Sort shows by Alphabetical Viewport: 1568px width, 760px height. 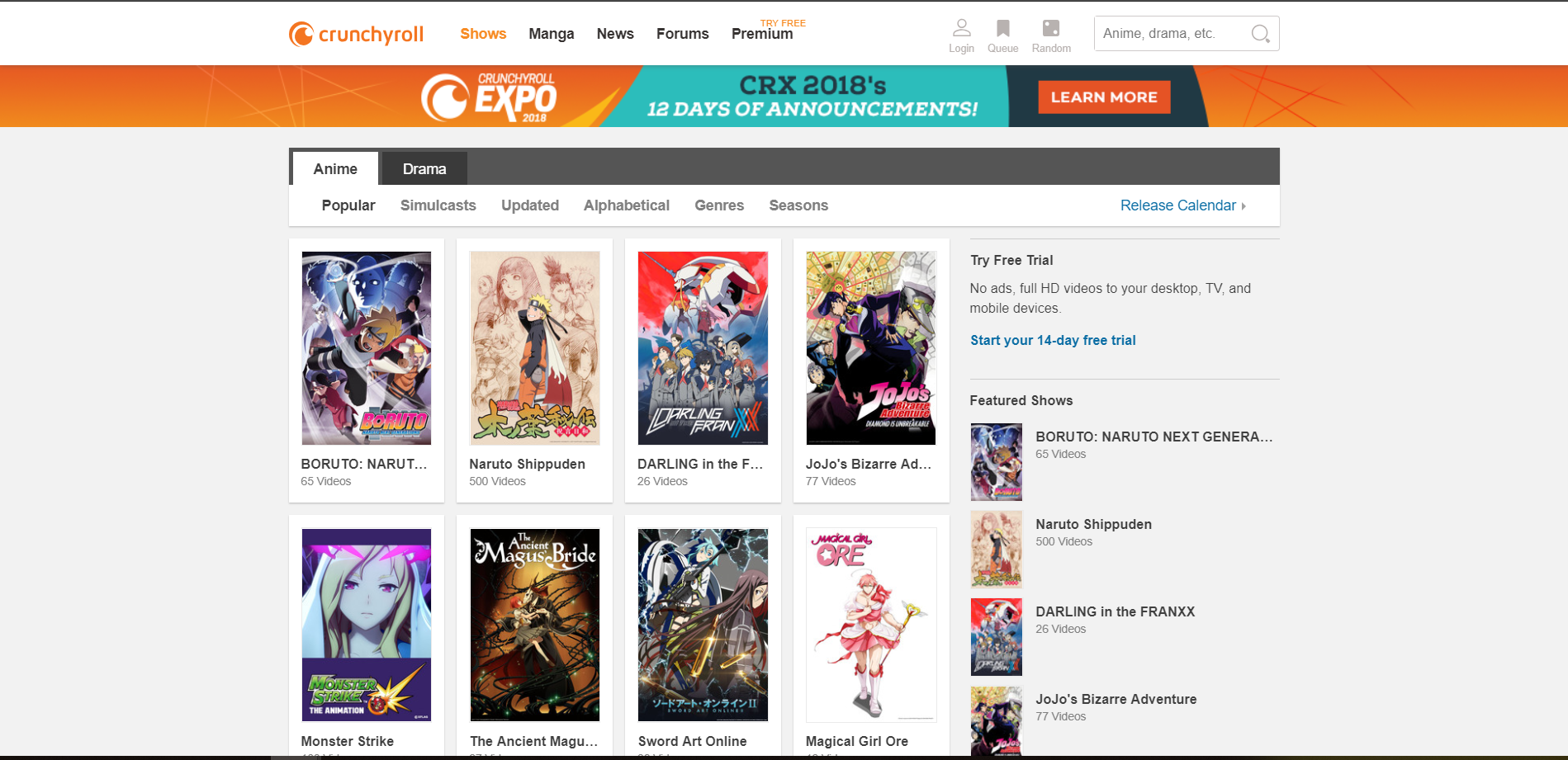[x=626, y=205]
